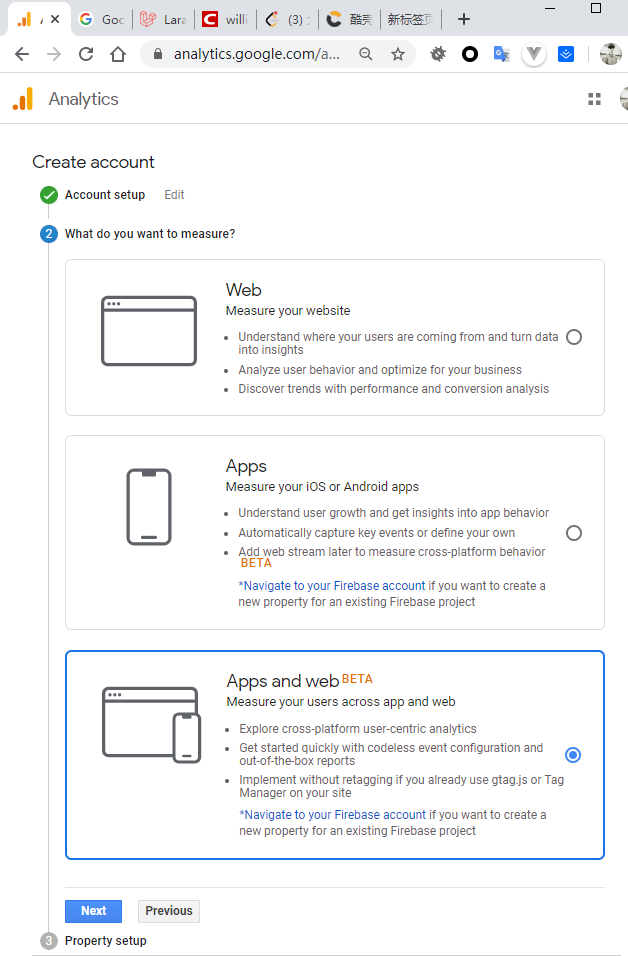This screenshot has width=628, height=956.
Task: Select the Web measurement radio button
Action: (573, 337)
